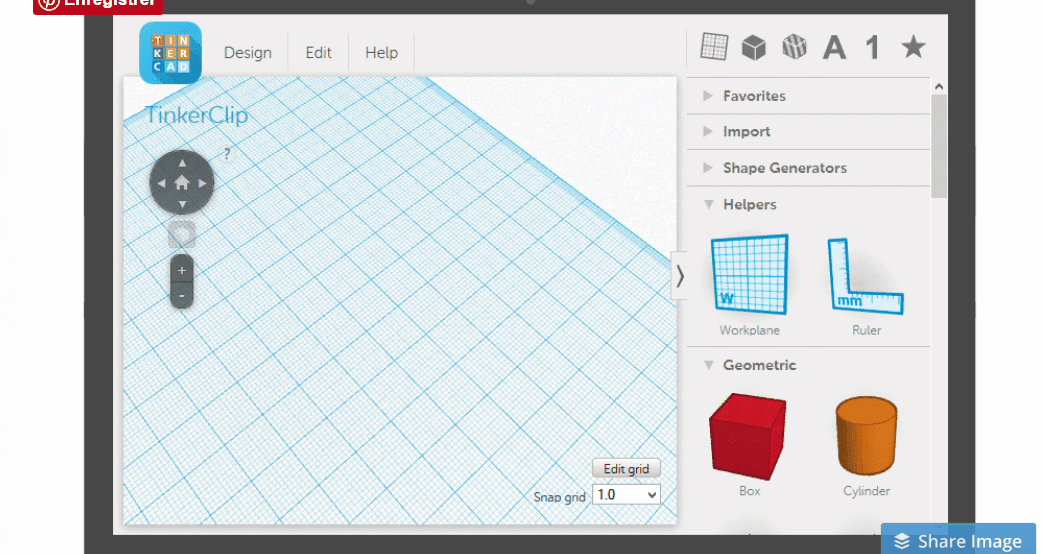Click the Pinterest Enregistrer save button
1043x554 pixels.
[98, 5]
